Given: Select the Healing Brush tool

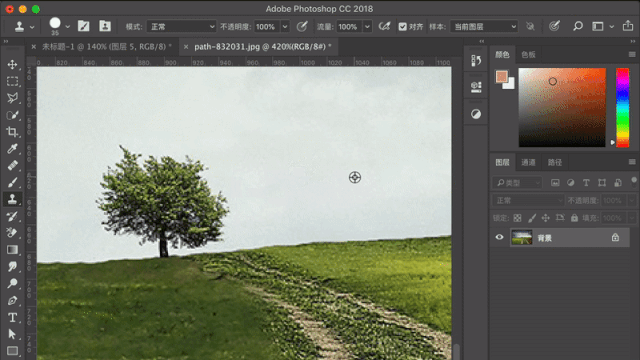Looking at the screenshot, I should click(12, 165).
